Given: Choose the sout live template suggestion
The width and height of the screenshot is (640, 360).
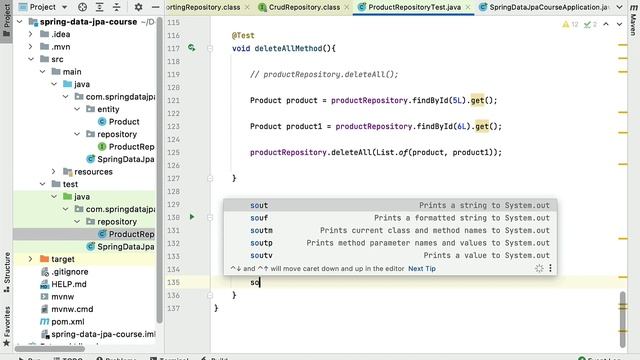Looking at the screenshot, I should [x=390, y=205].
